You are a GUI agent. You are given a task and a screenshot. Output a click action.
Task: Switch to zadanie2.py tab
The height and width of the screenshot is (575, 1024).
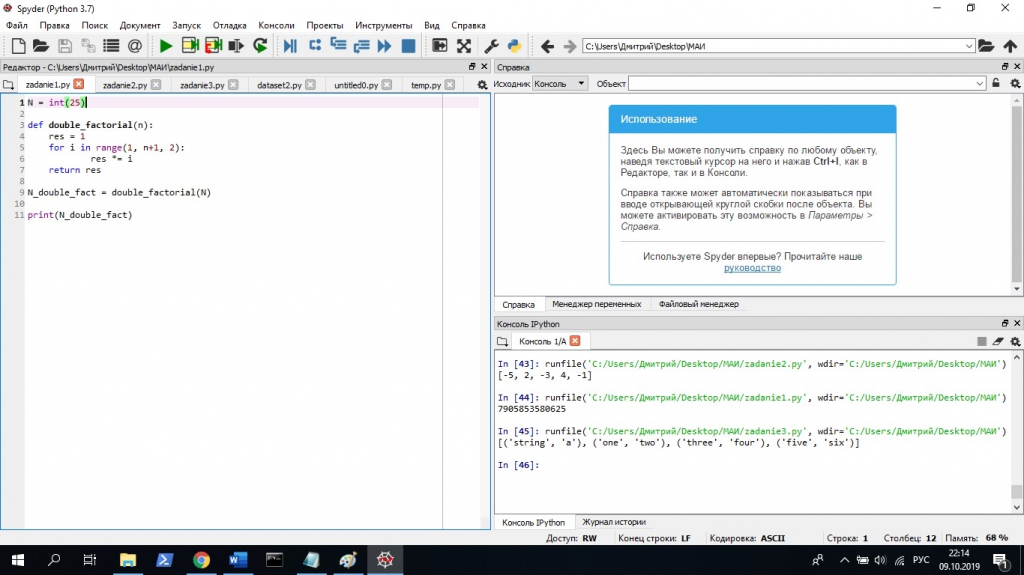(125, 85)
